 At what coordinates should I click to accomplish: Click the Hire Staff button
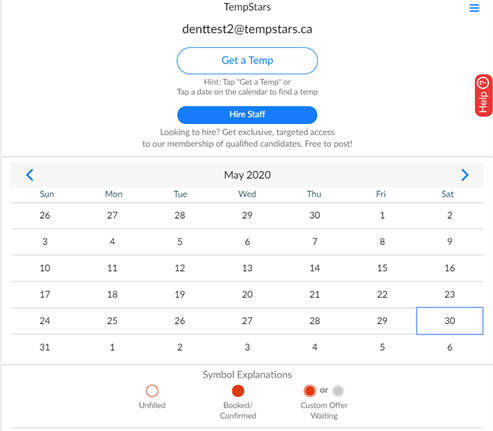point(247,115)
